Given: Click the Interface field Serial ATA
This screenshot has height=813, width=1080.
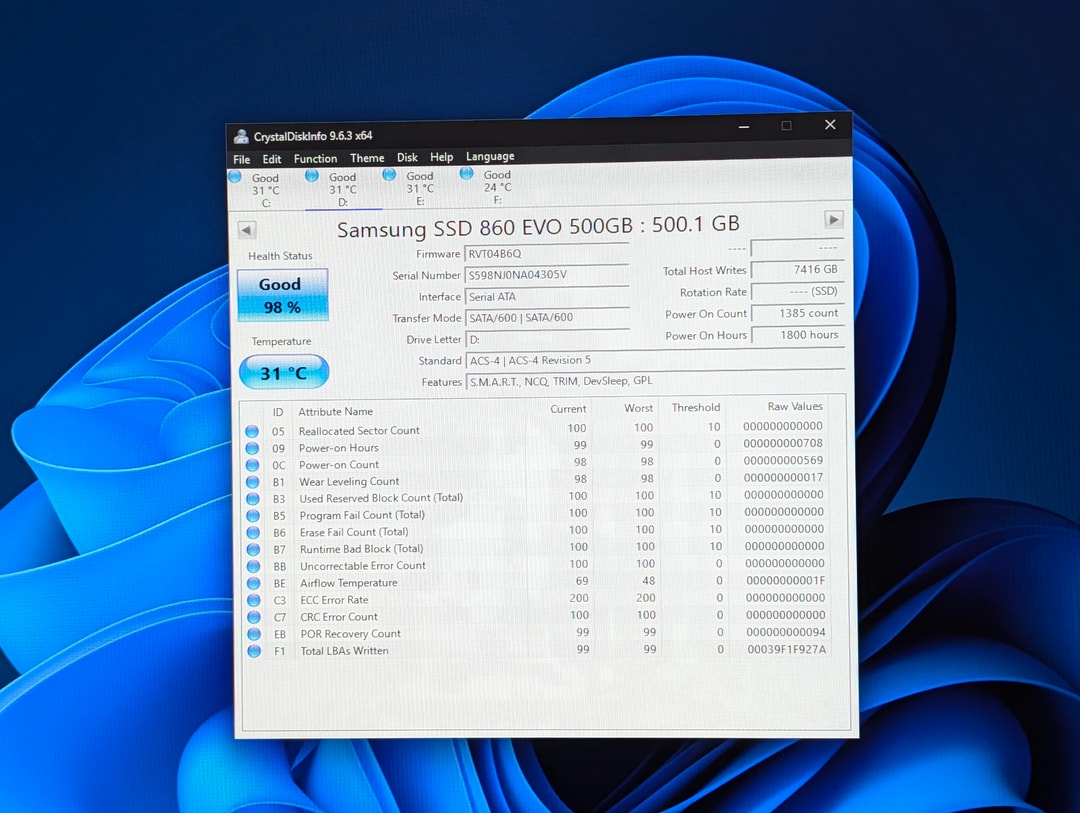Looking at the screenshot, I should 548,296.
